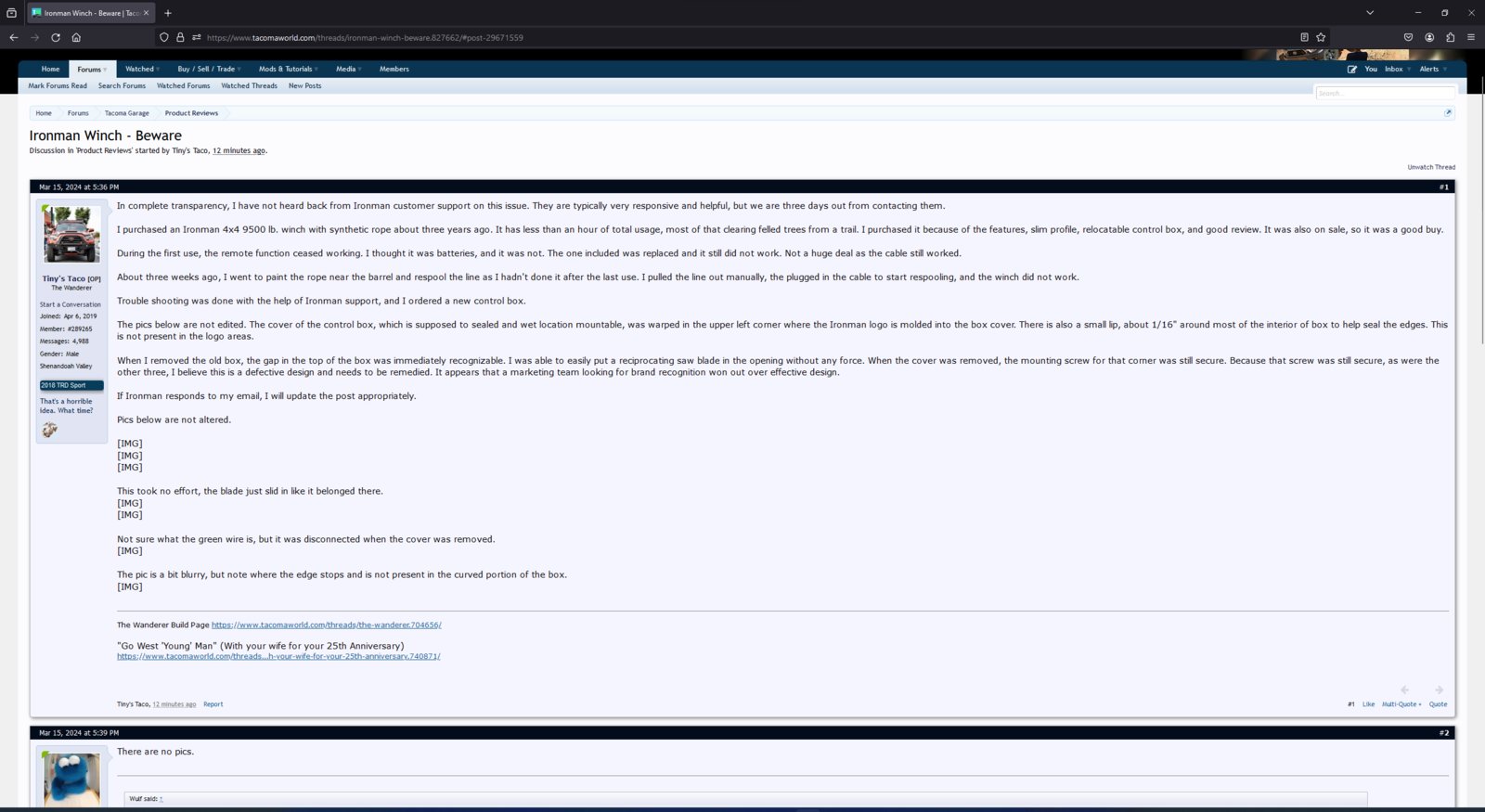1485x812 pixels.
Task: Open the Members nav tab
Action: click(x=394, y=69)
